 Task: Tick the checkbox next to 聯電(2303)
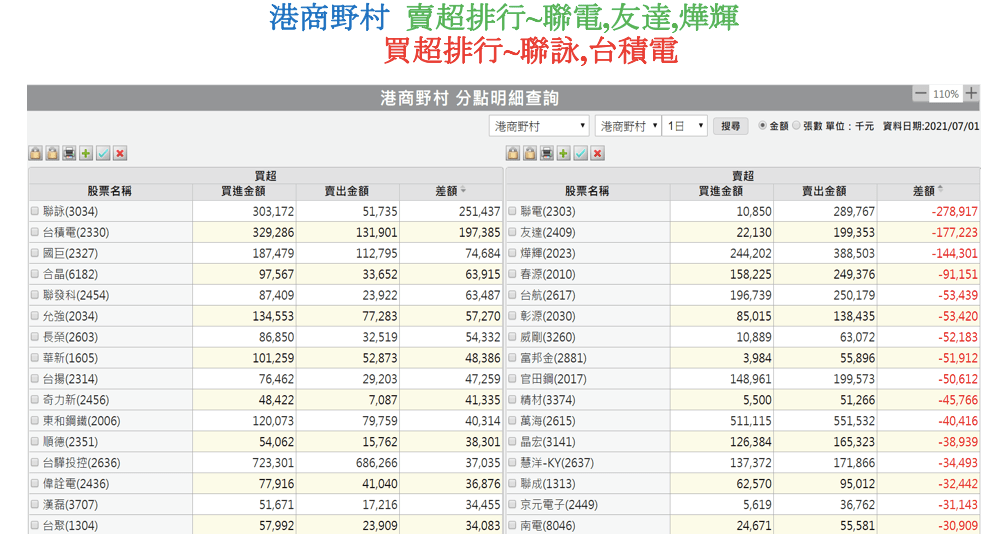pyautogui.click(x=512, y=212)
